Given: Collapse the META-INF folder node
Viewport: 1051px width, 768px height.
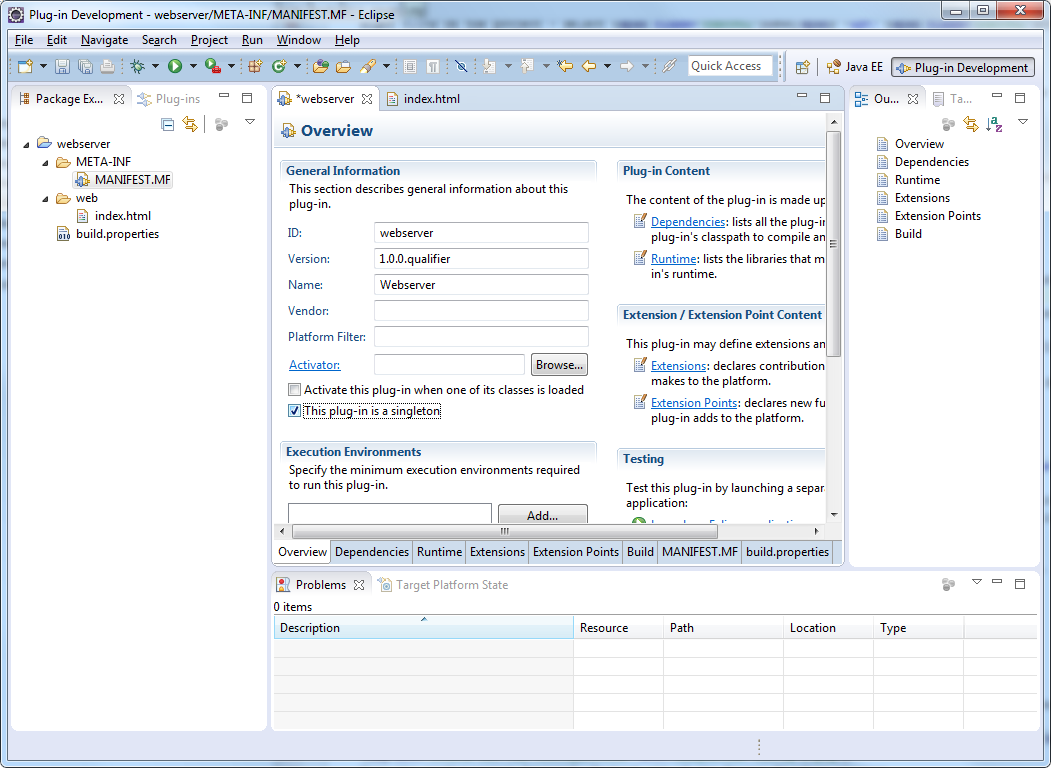Looking at the screenshot, I should coord(46,162).
